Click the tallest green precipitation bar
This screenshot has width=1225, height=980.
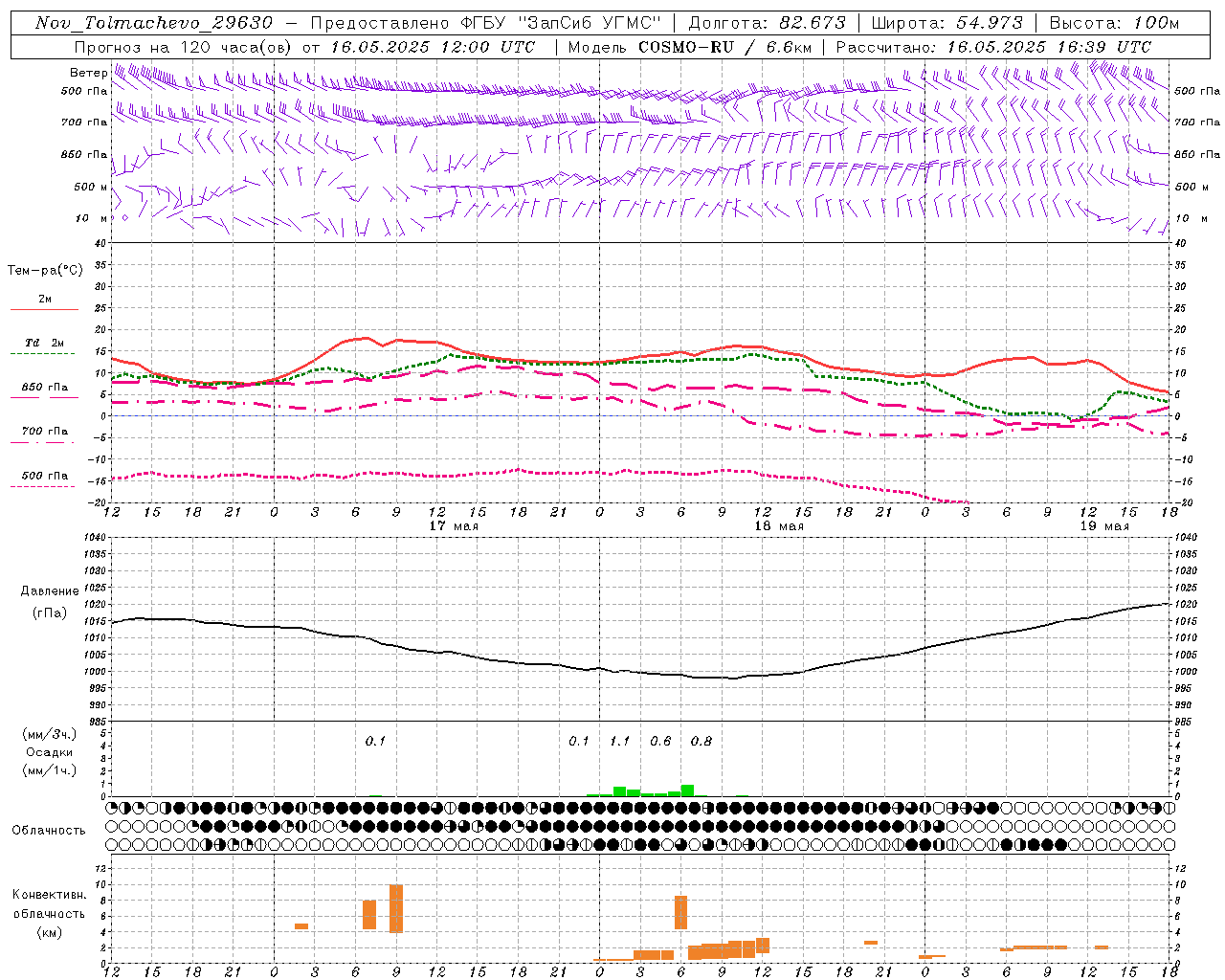[687, 791]
